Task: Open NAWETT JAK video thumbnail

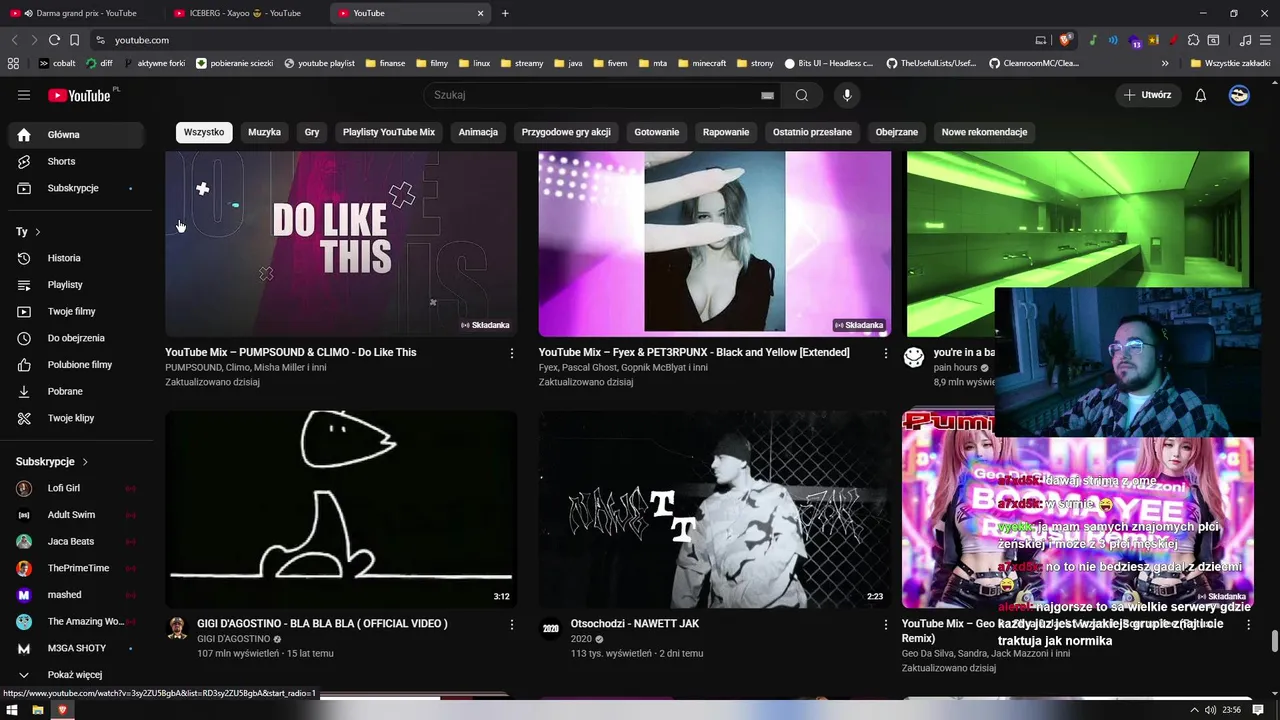Action: click(x=714, y=509)
